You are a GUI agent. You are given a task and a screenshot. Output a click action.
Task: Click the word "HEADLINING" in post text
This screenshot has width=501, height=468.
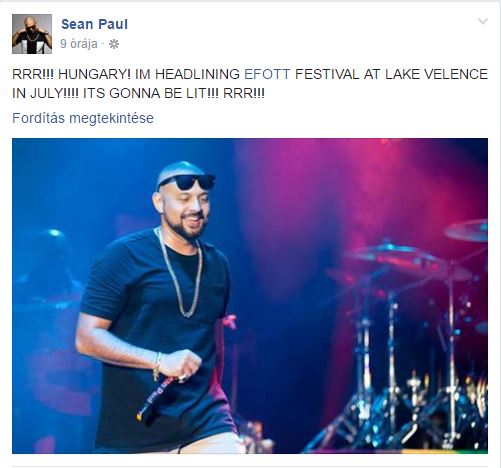pyautogui.click(x=197, y=74)
